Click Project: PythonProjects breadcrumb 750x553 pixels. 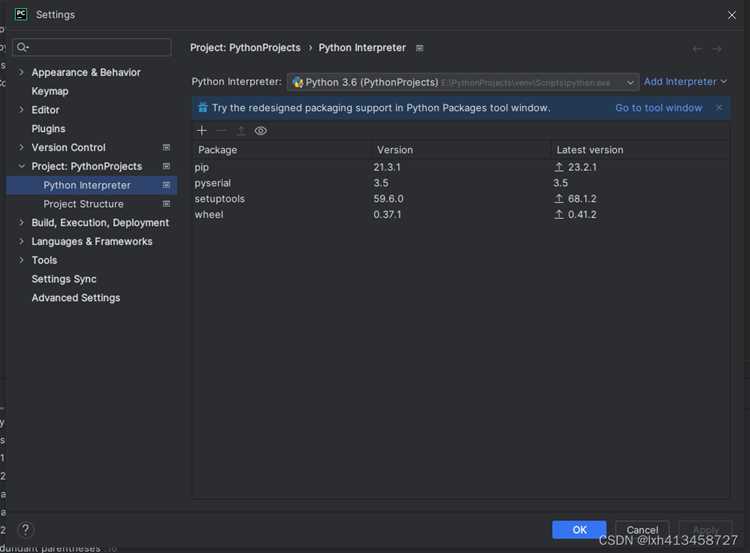coord(245,48)
